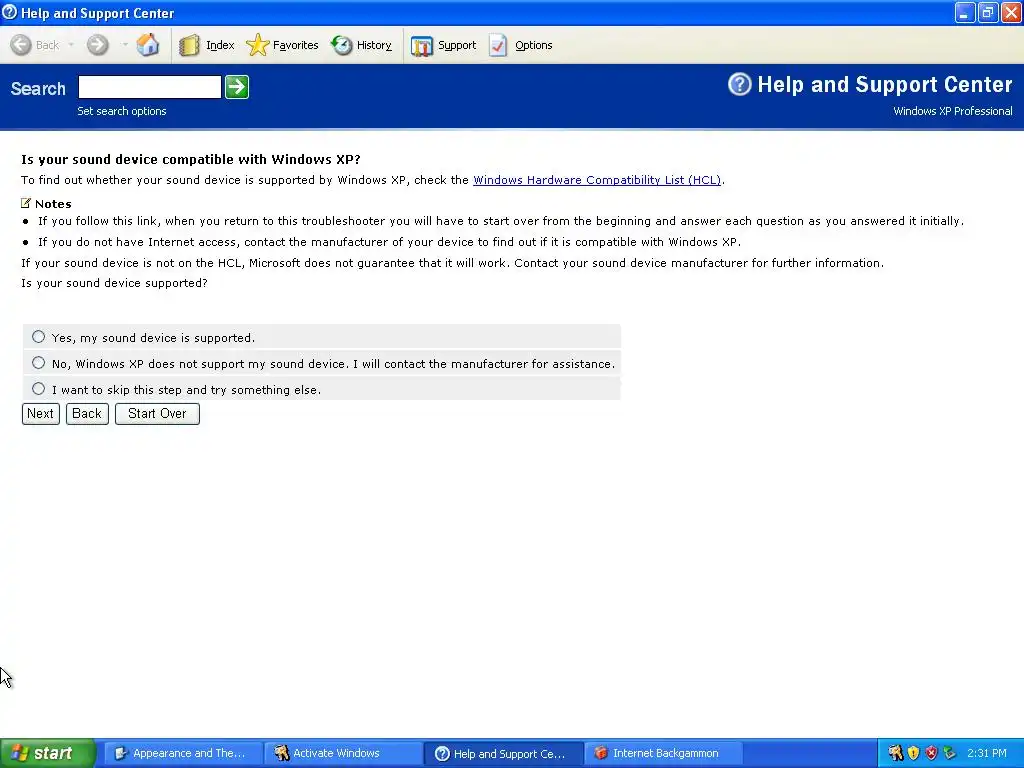Click the Next button

coord(40,413)
